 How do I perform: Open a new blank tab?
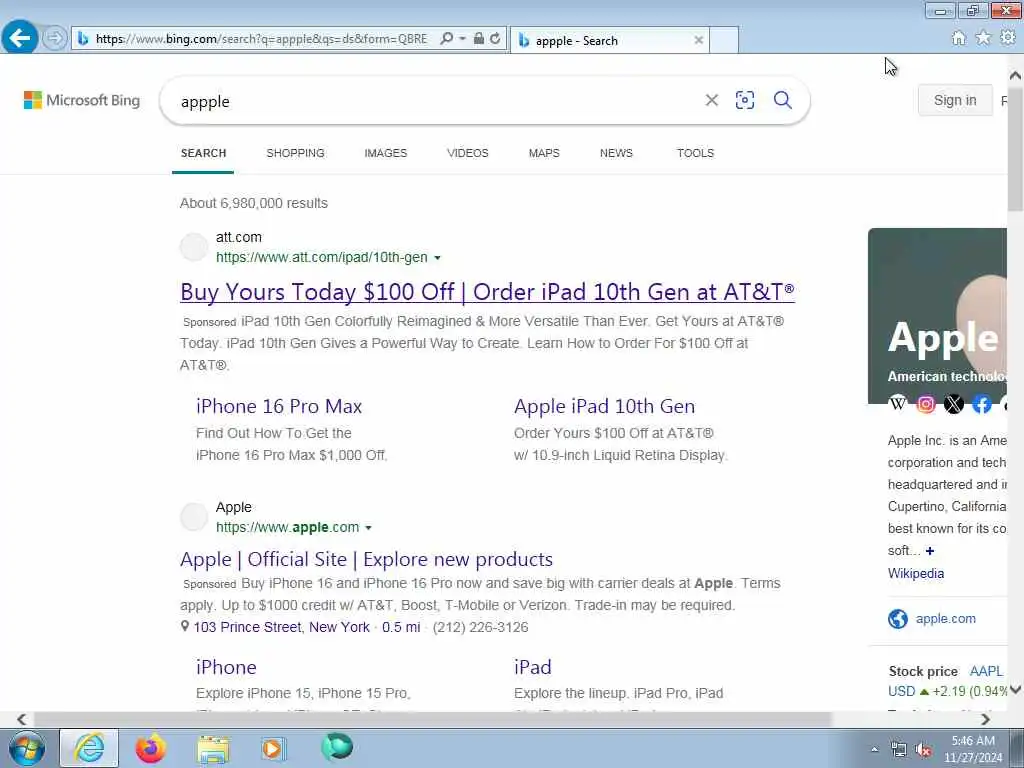pyautogui.click(x=724, y=40)
